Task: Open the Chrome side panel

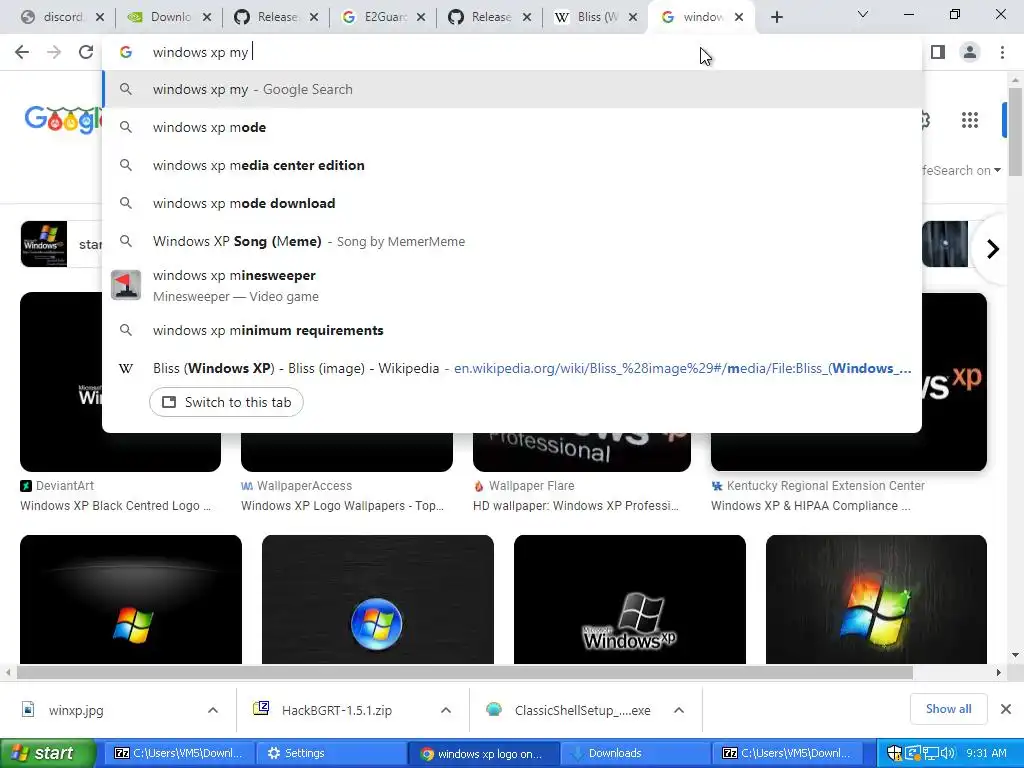Action: [938, 52]
